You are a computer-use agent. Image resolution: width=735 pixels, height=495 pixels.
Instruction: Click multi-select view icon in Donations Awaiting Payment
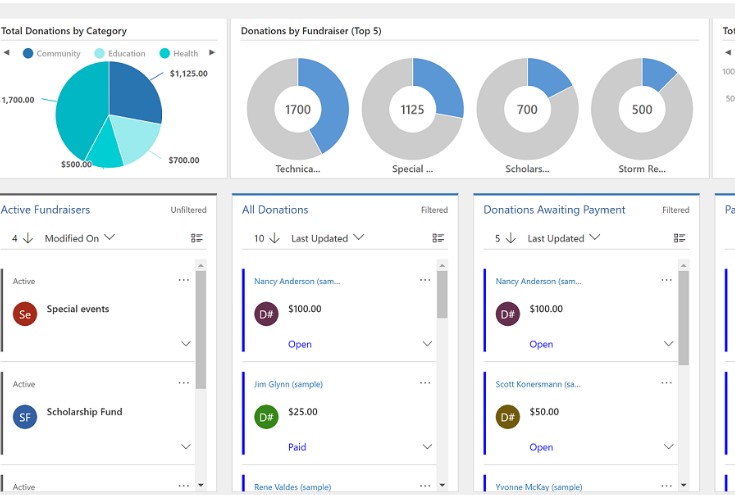(680, 238)
